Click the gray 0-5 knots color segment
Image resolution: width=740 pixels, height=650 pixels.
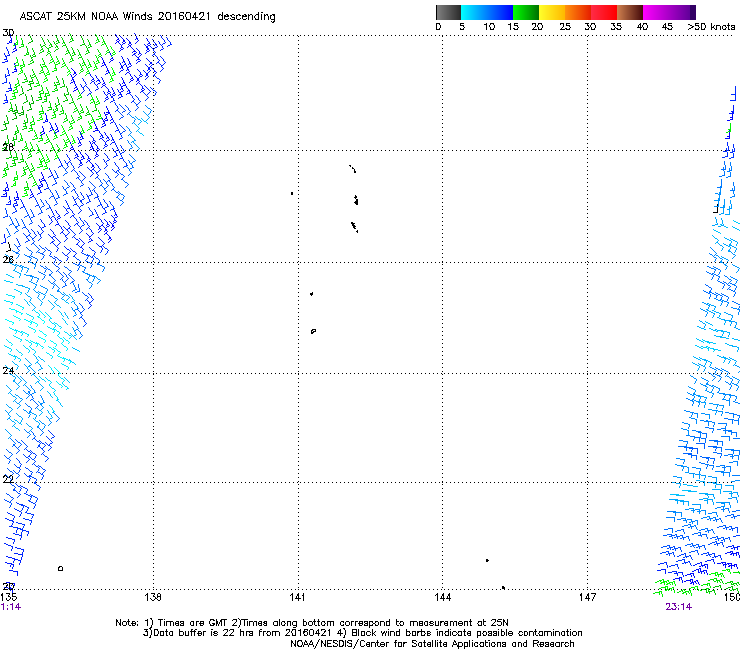[x=448, y=12]
